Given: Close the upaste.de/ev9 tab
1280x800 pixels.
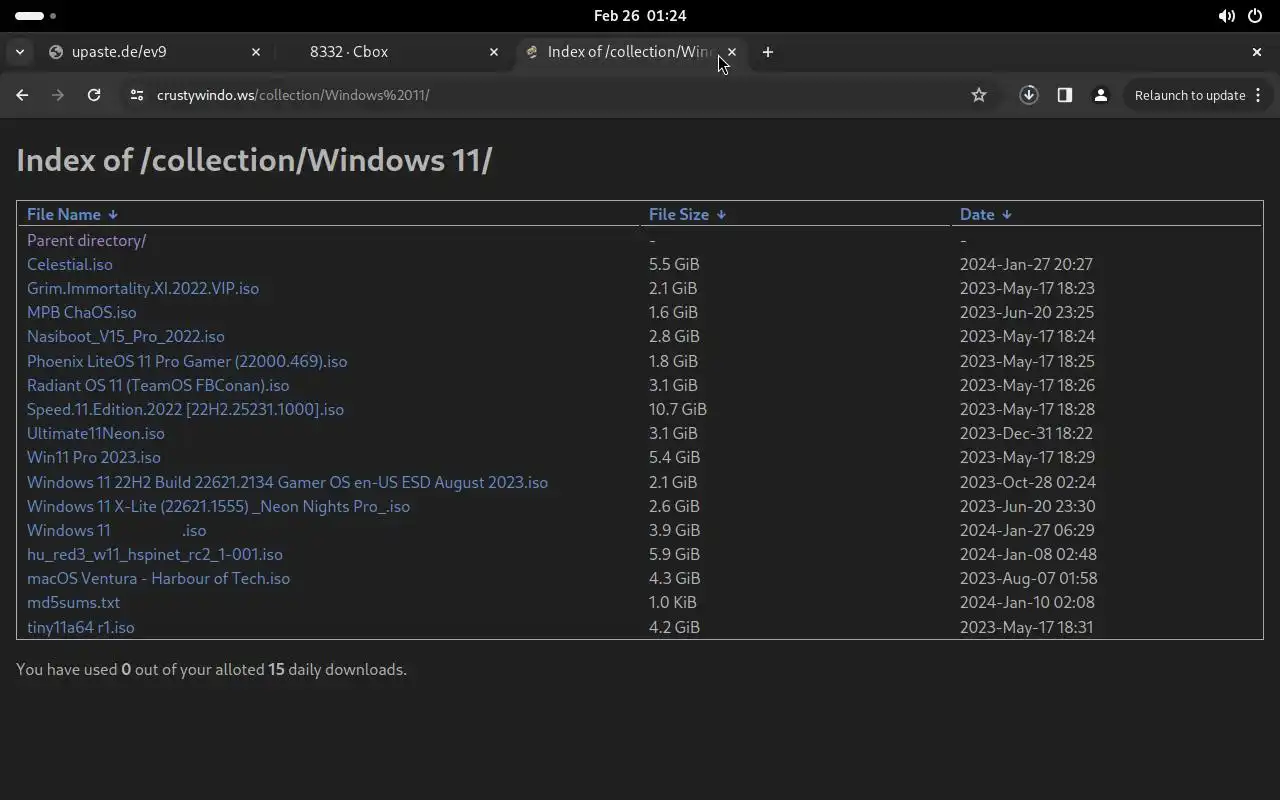Looking at the screenshot, I should (x=255, y=52).
